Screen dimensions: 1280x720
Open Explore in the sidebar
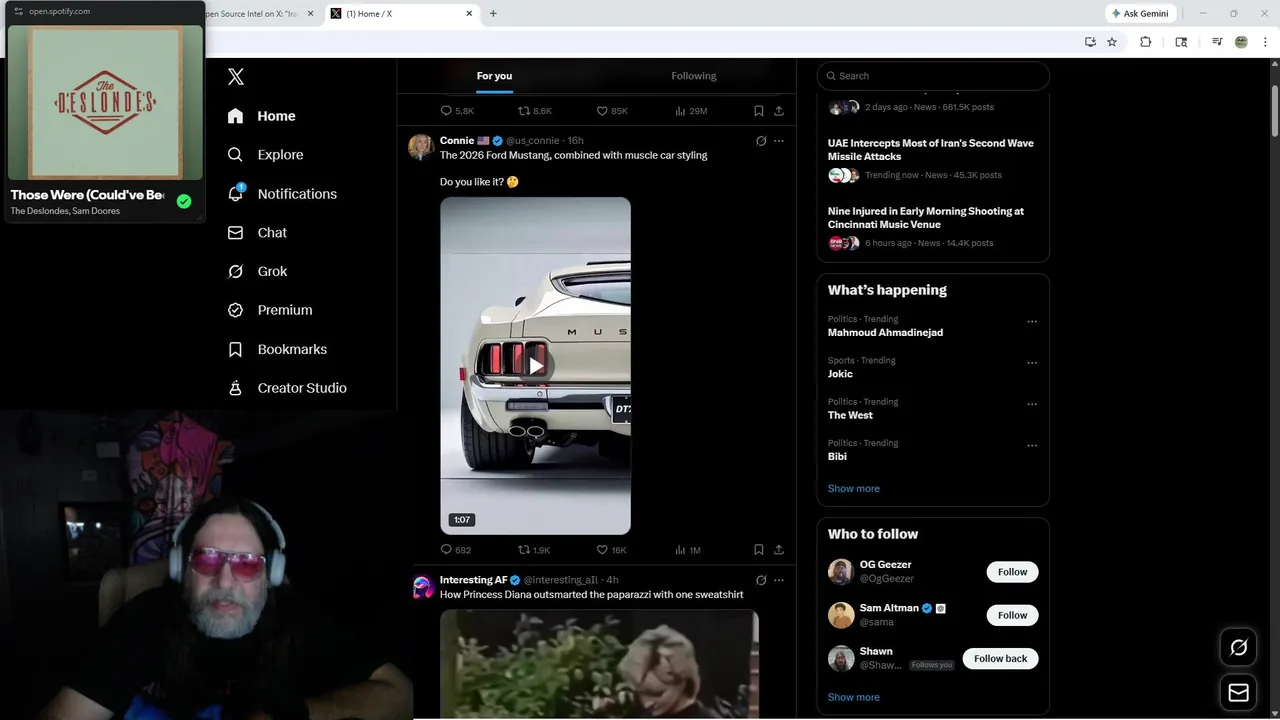point(265,155)
